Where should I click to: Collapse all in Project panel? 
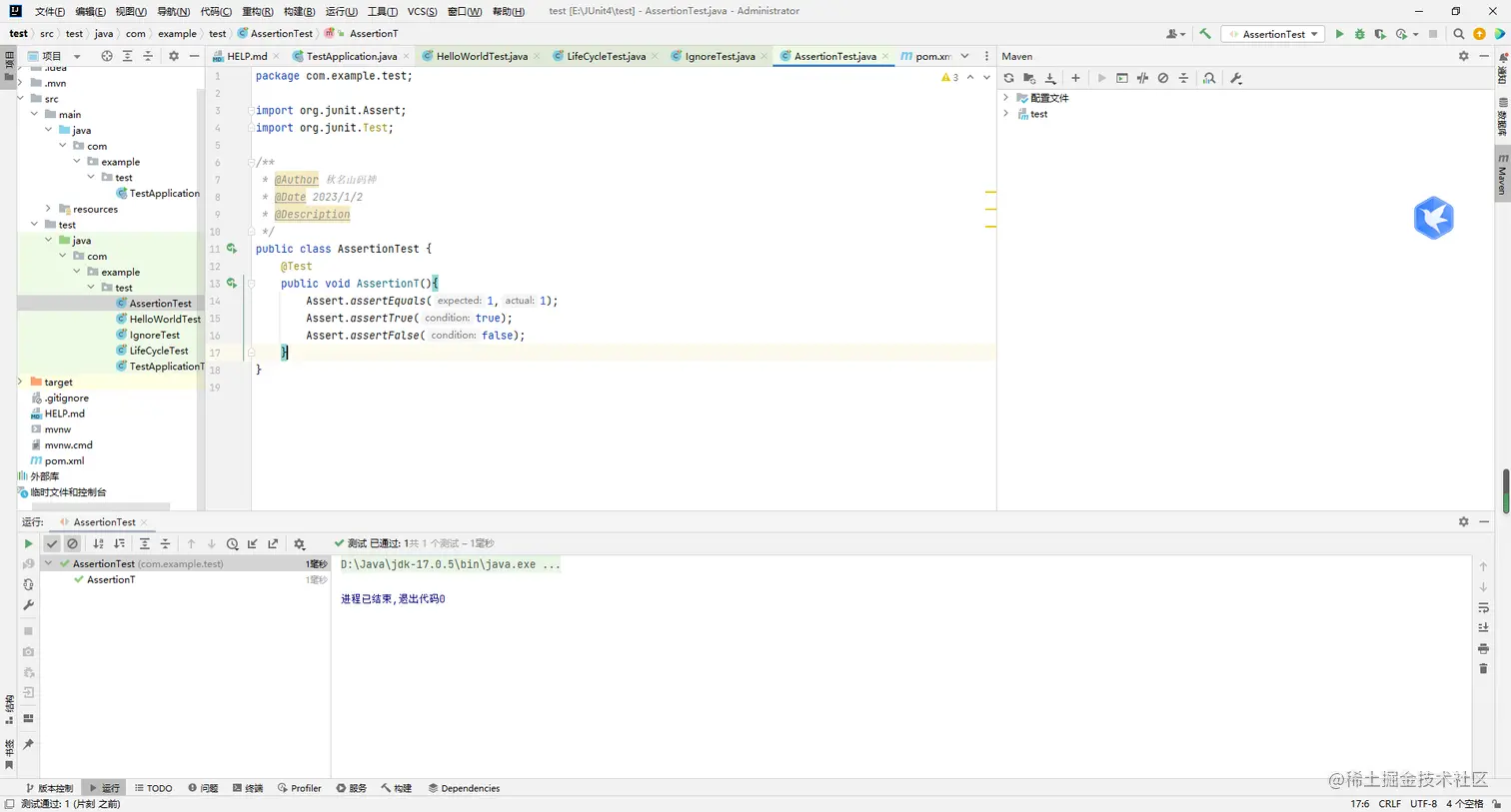148,56
